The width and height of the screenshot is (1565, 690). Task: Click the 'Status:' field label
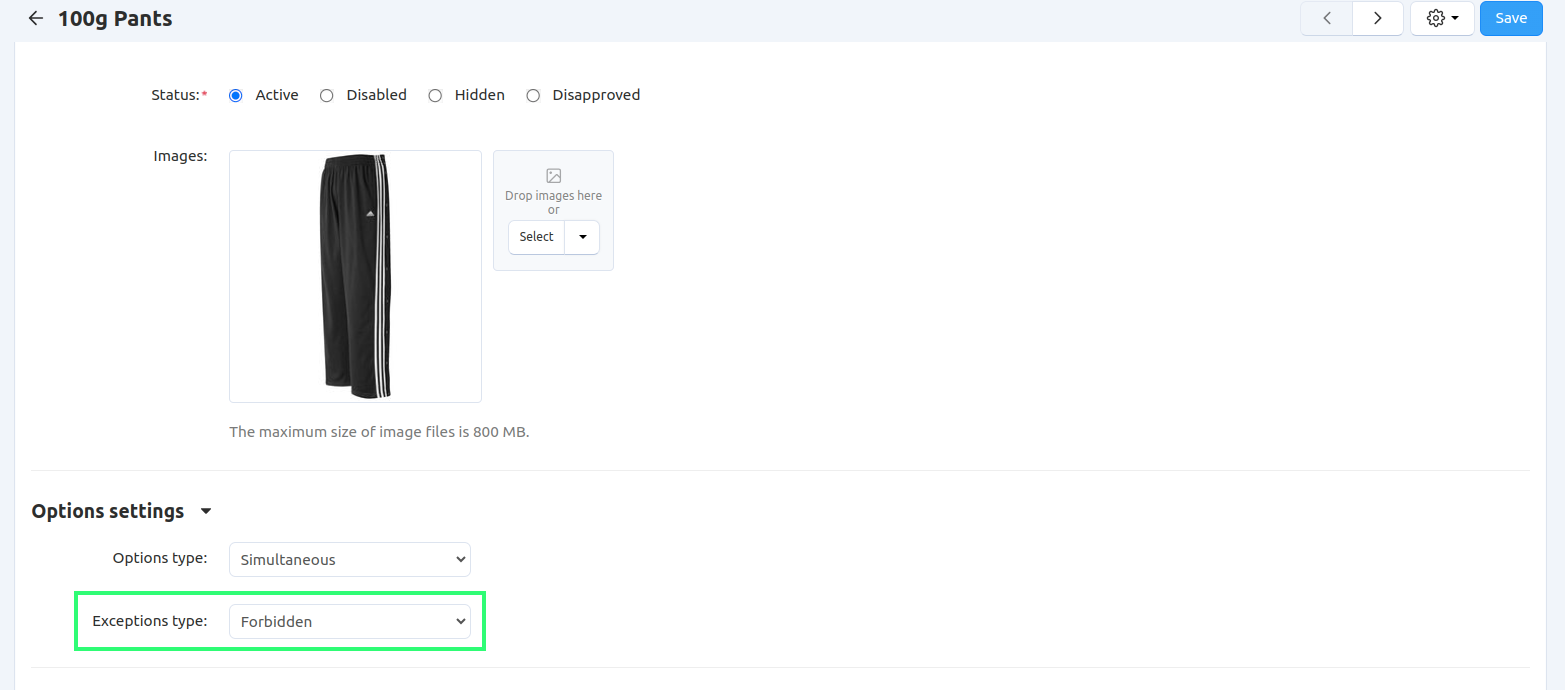[x=179, y=95]
